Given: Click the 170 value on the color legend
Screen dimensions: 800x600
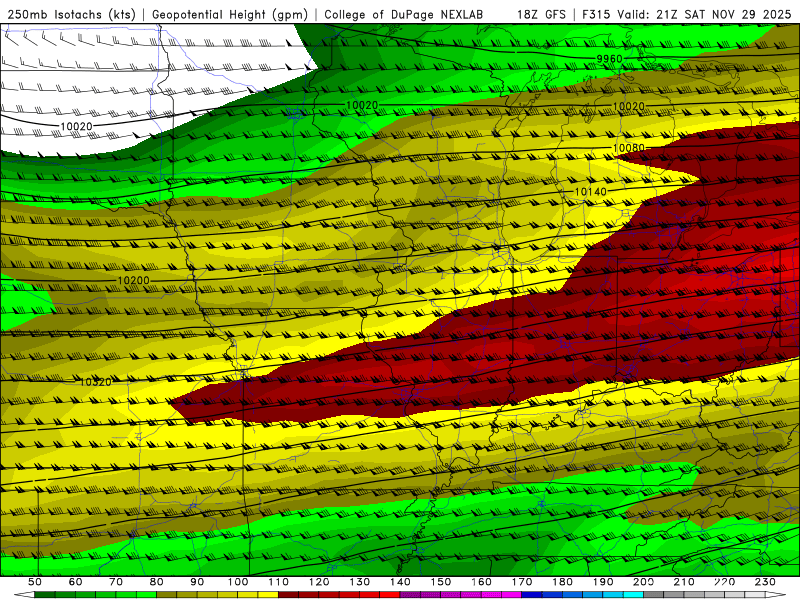Looking at the screenshot, I should click(522, 582).
